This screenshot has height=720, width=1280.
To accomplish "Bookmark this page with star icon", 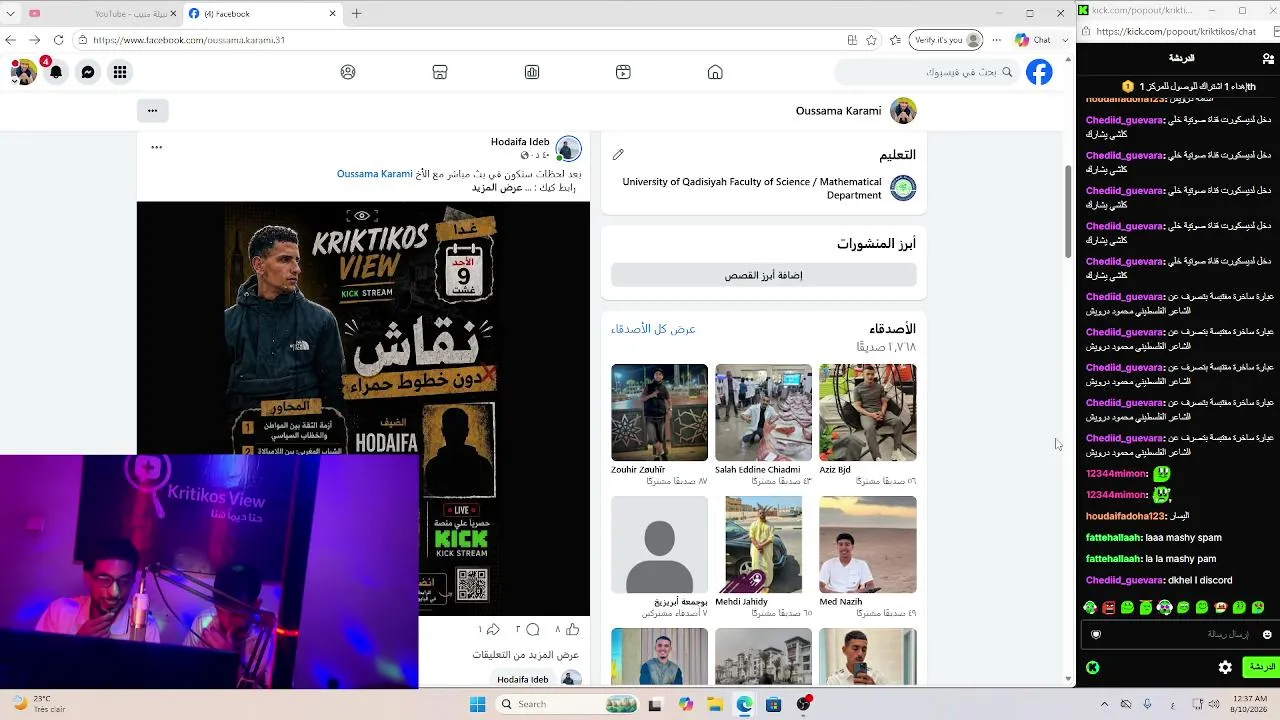I will point(871,40).
